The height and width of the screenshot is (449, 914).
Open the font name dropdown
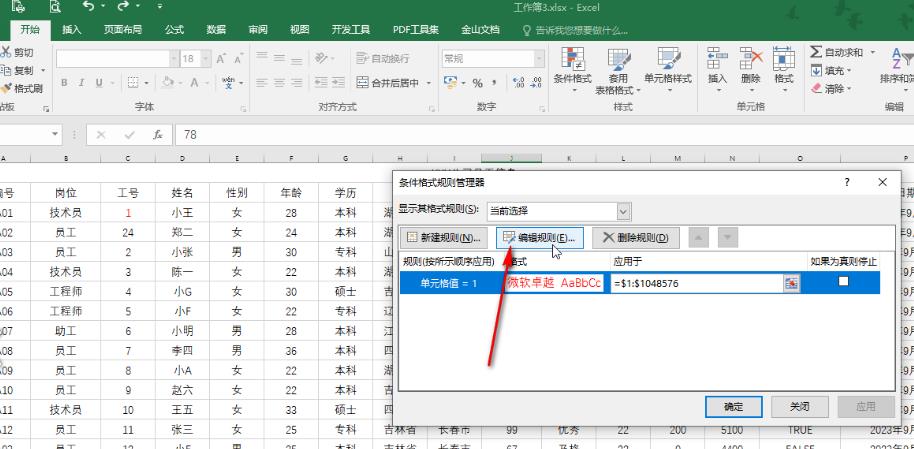[x=174, y=59]
